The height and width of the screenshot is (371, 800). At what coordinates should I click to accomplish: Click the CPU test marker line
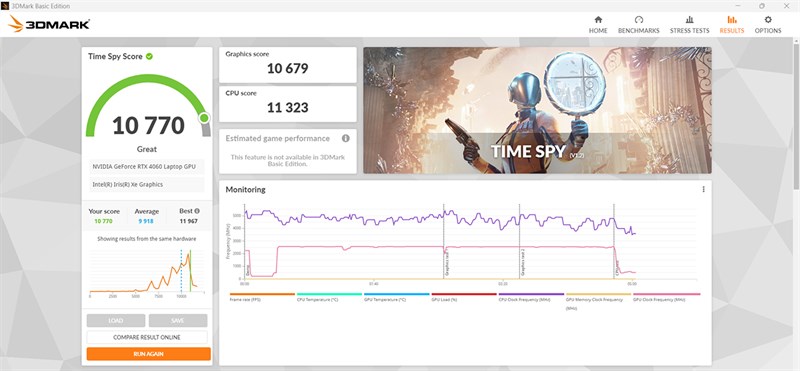tap(614, 241)
